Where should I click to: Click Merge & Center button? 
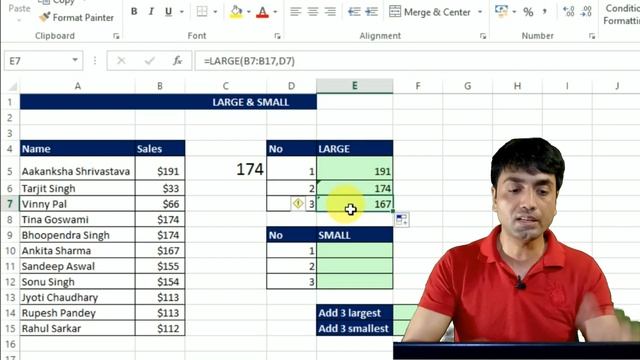point(430,12)
